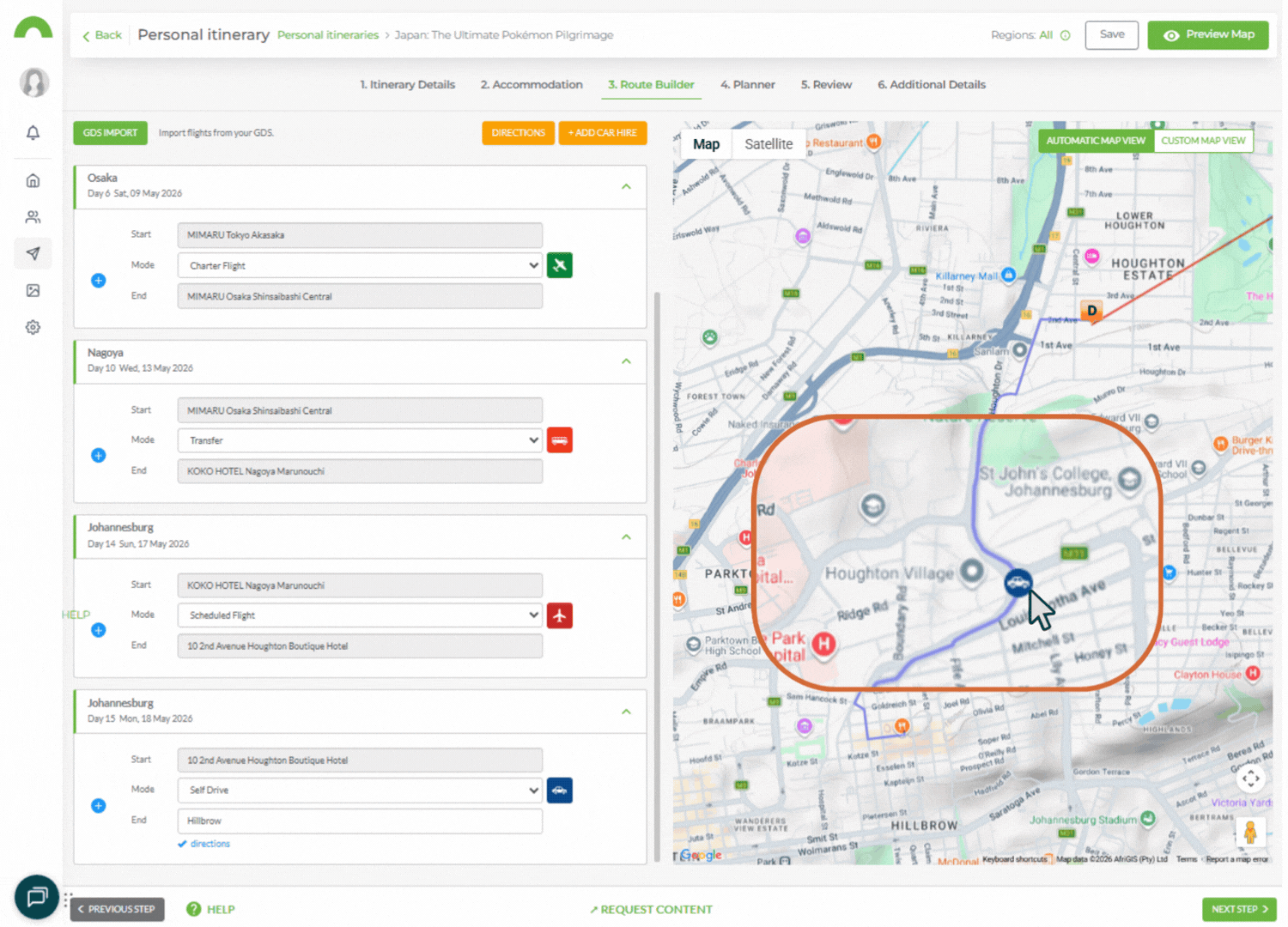Screen dimensions: 1288x927
Task: Click HELP in the bottom bar
Action: [x=211, y=909]
